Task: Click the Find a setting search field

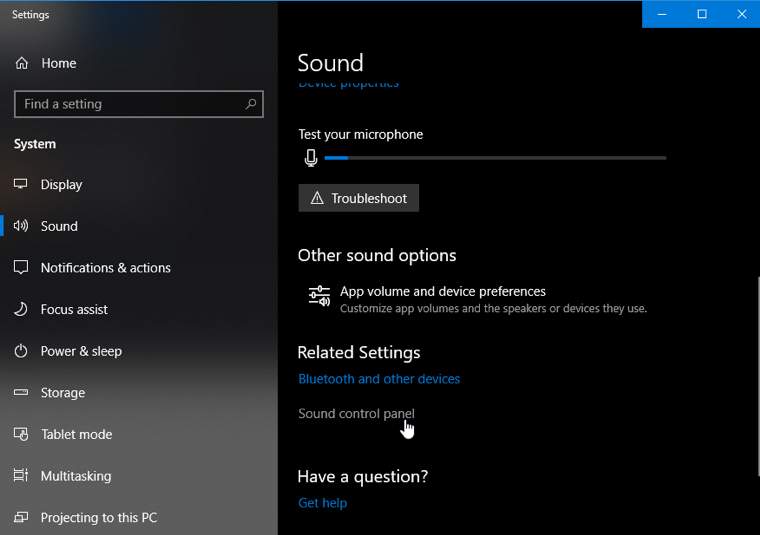Action: 130,104
